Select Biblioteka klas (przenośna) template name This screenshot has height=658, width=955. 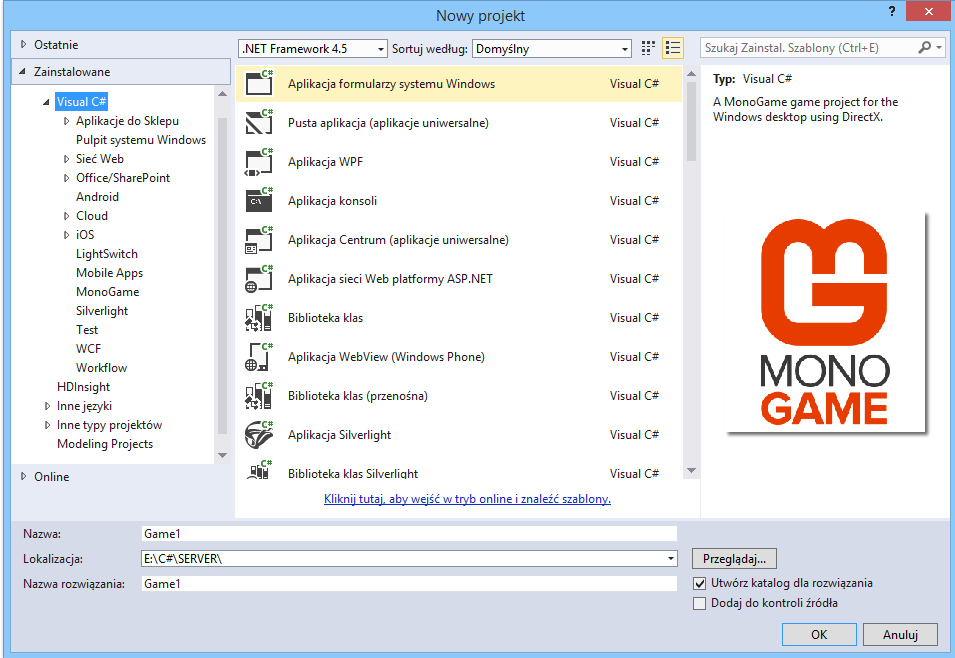click(358, 395)
